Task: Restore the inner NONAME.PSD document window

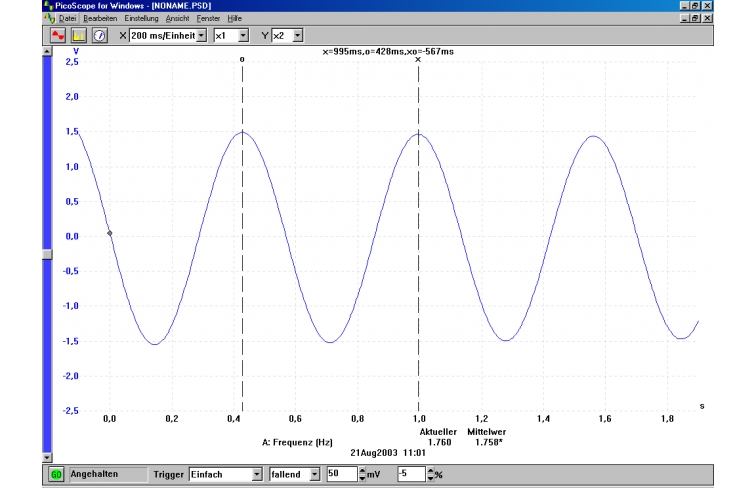Action: 695,18
